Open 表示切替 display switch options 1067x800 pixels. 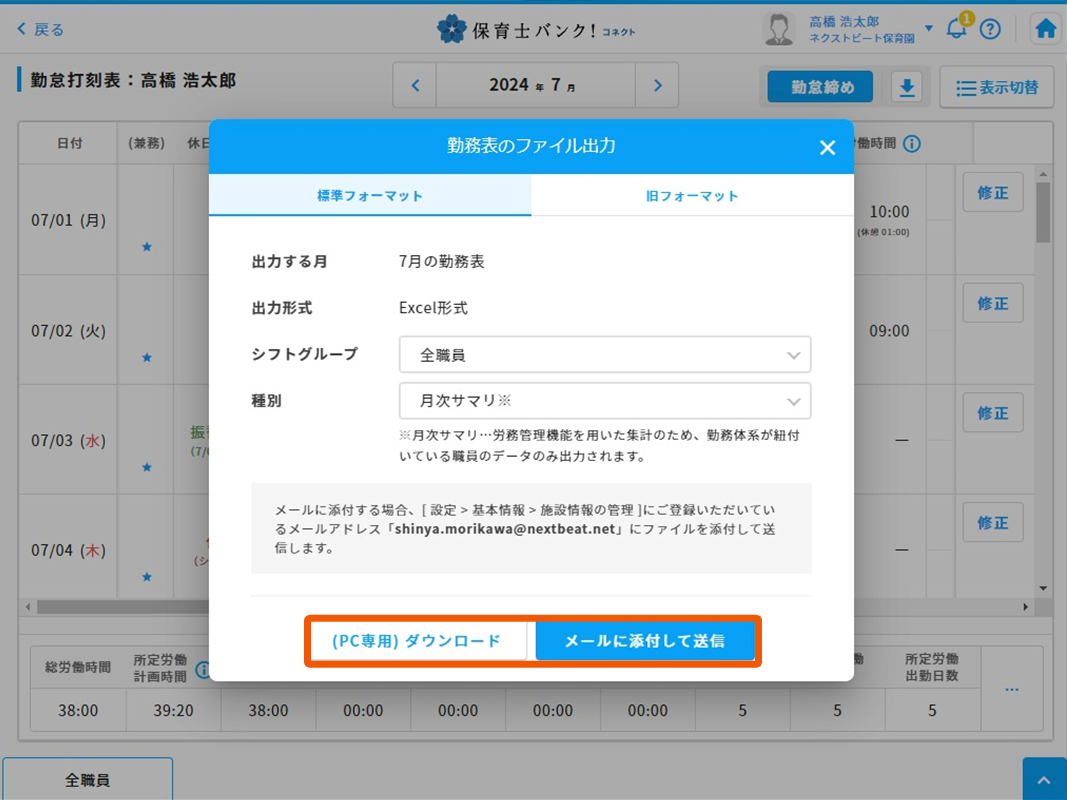[996, 87]
